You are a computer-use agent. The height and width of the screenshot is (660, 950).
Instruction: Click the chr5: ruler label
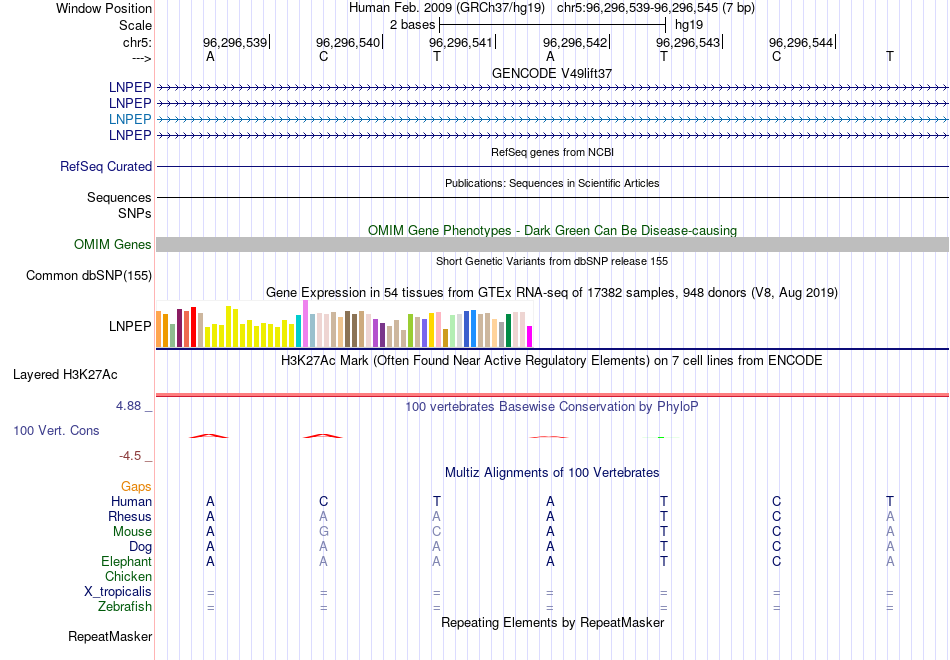pos(137,42)
